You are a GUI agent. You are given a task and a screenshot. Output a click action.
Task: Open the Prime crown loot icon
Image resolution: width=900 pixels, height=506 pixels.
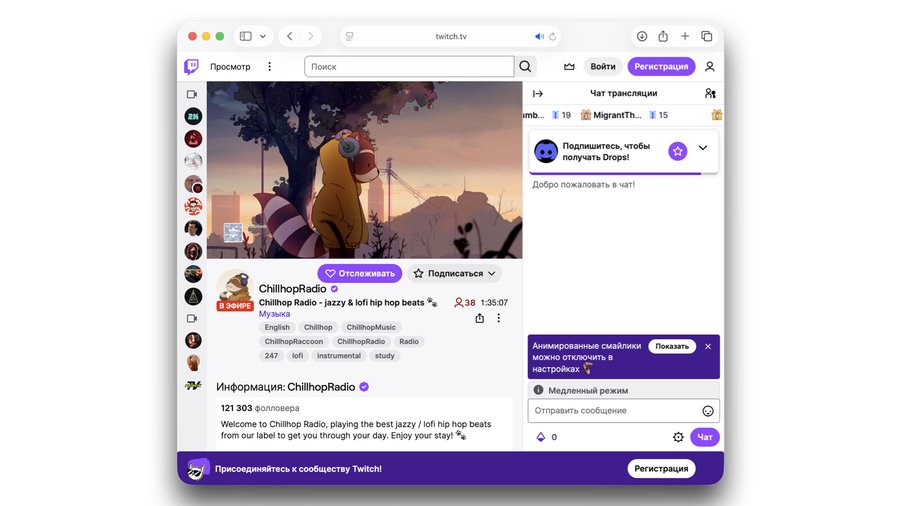tap(569, 67)
